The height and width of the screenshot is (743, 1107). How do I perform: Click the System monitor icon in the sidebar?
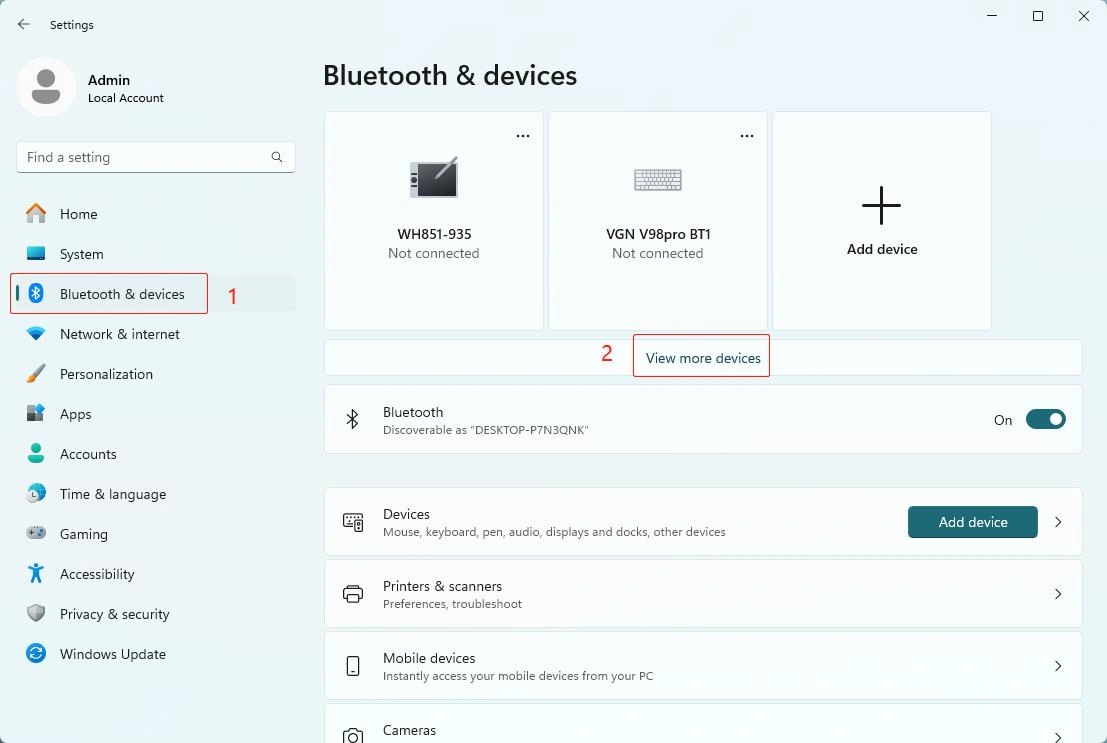tap(36, 254)
